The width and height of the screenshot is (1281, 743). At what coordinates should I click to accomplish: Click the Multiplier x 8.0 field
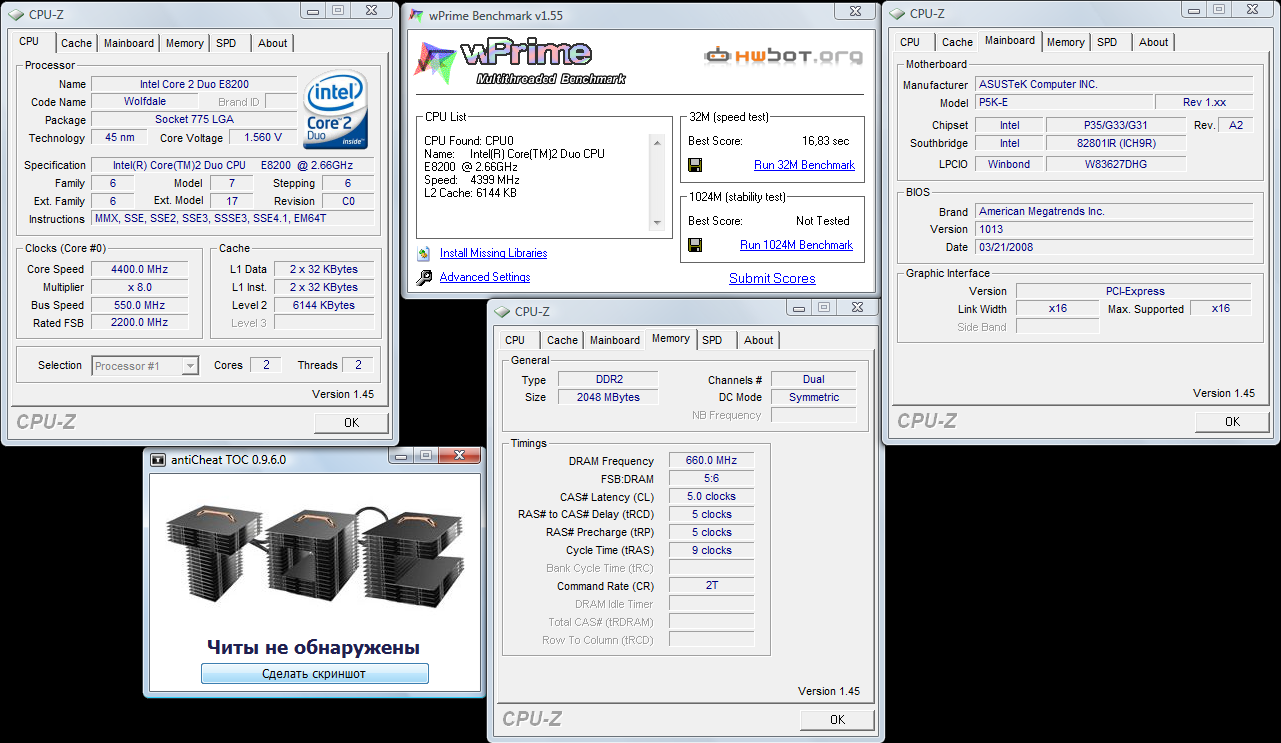(x=140, y=288)
